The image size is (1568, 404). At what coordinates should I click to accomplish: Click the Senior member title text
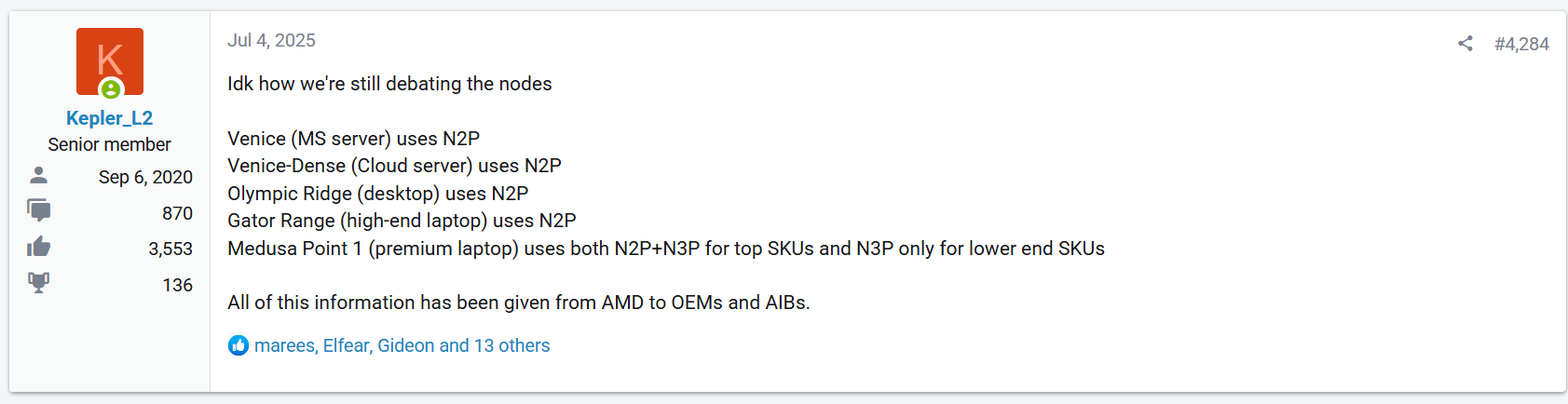(109, 144)
